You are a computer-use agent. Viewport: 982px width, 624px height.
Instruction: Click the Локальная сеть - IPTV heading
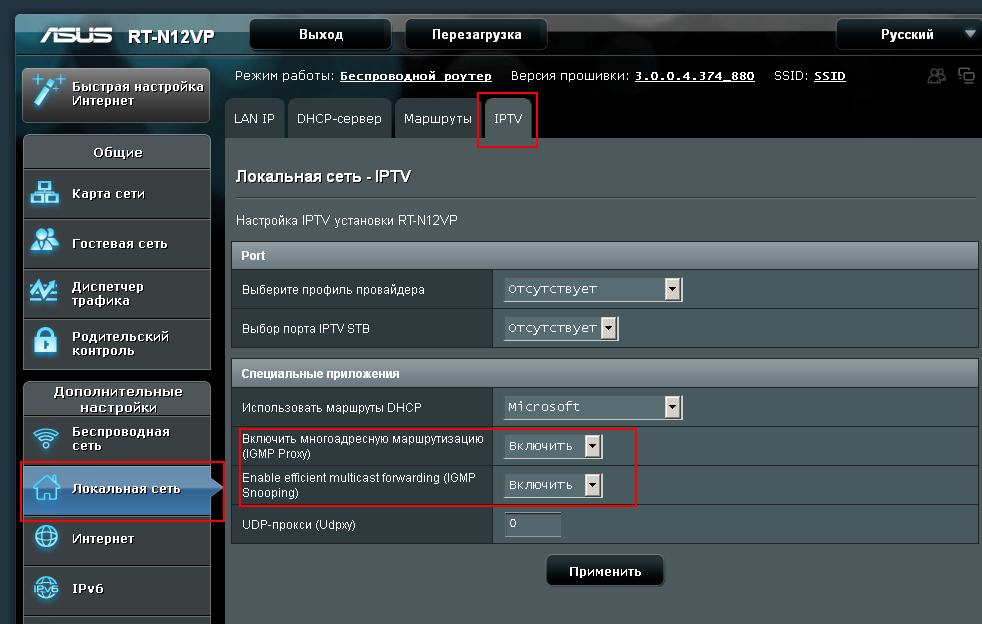coord(323,177)
